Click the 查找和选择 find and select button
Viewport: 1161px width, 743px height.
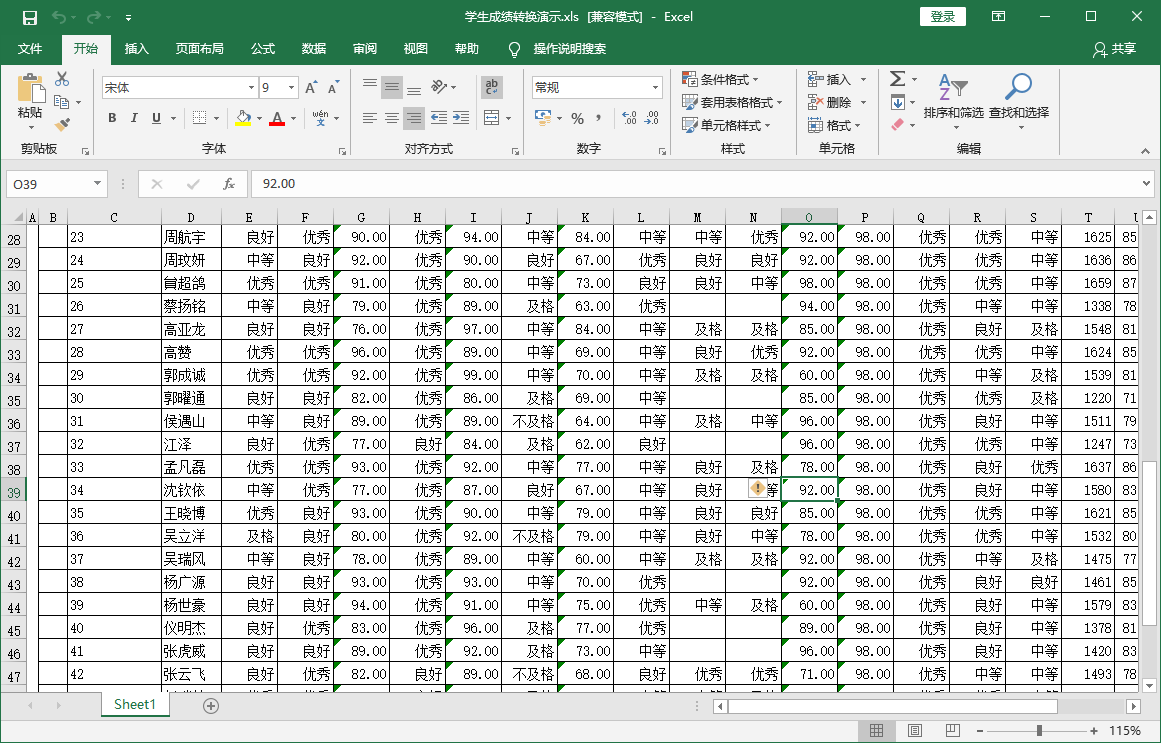(x=1019, y=103)
